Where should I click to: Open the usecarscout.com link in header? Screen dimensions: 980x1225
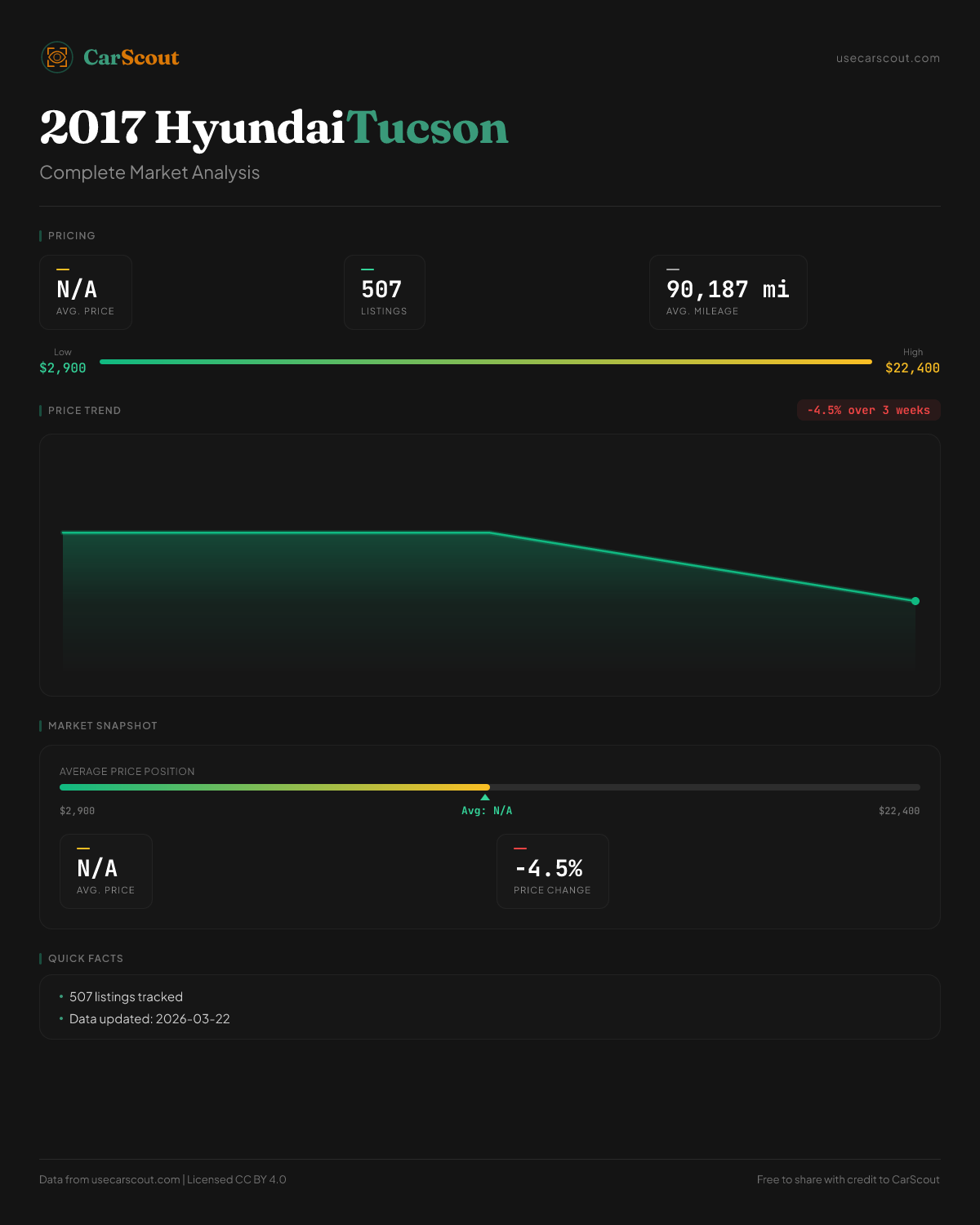point(888,58)
